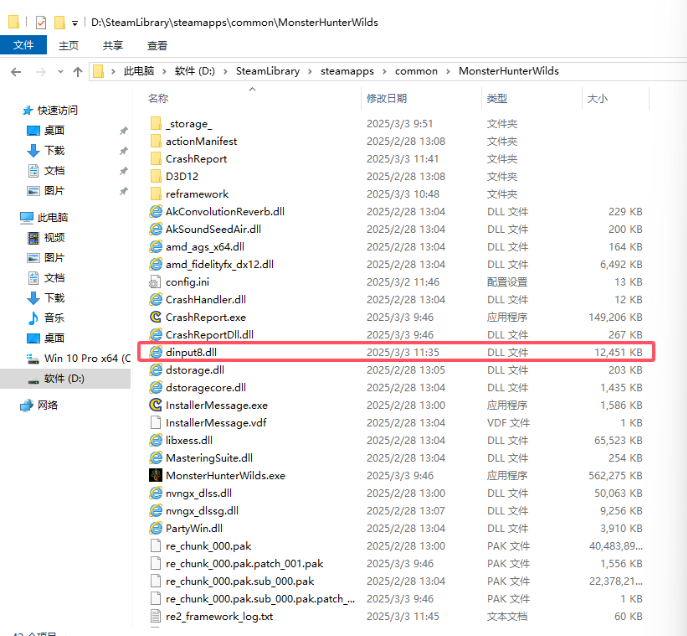687x636 pixels.
Task: Expand the quick access toolbar customize dropdown
Action: 75,22
